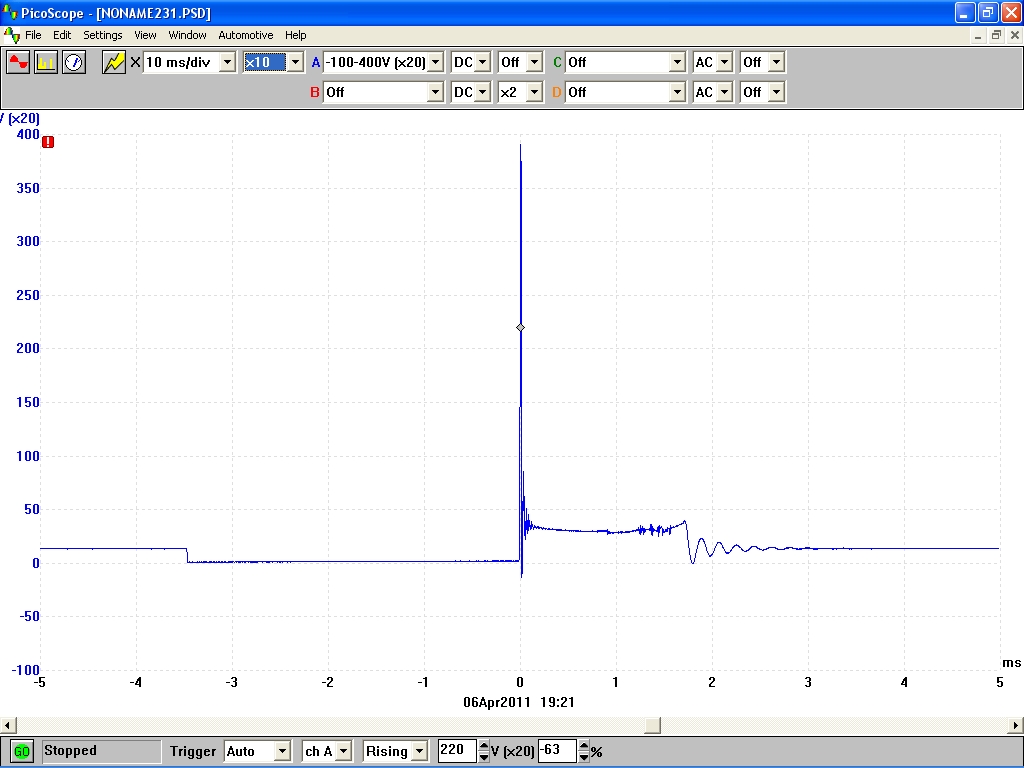Click the trigger point diamond marker

click(520, 328)
